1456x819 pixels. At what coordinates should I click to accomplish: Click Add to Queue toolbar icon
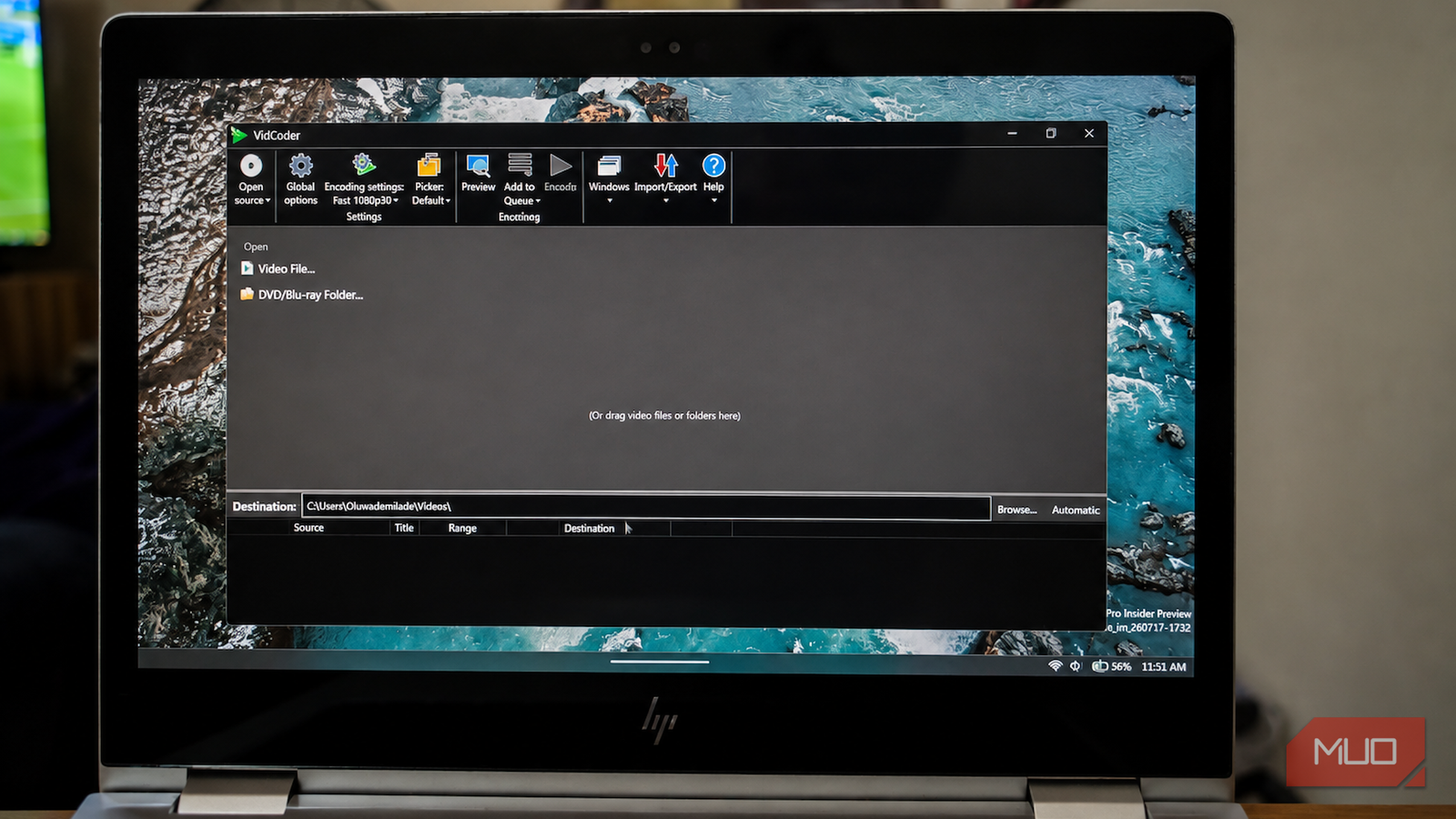521,165
